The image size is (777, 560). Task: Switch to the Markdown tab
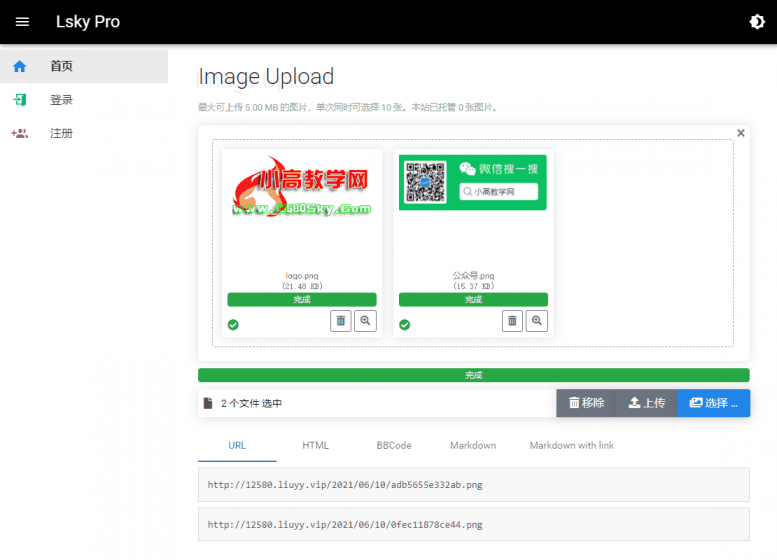tap(473, 446)
